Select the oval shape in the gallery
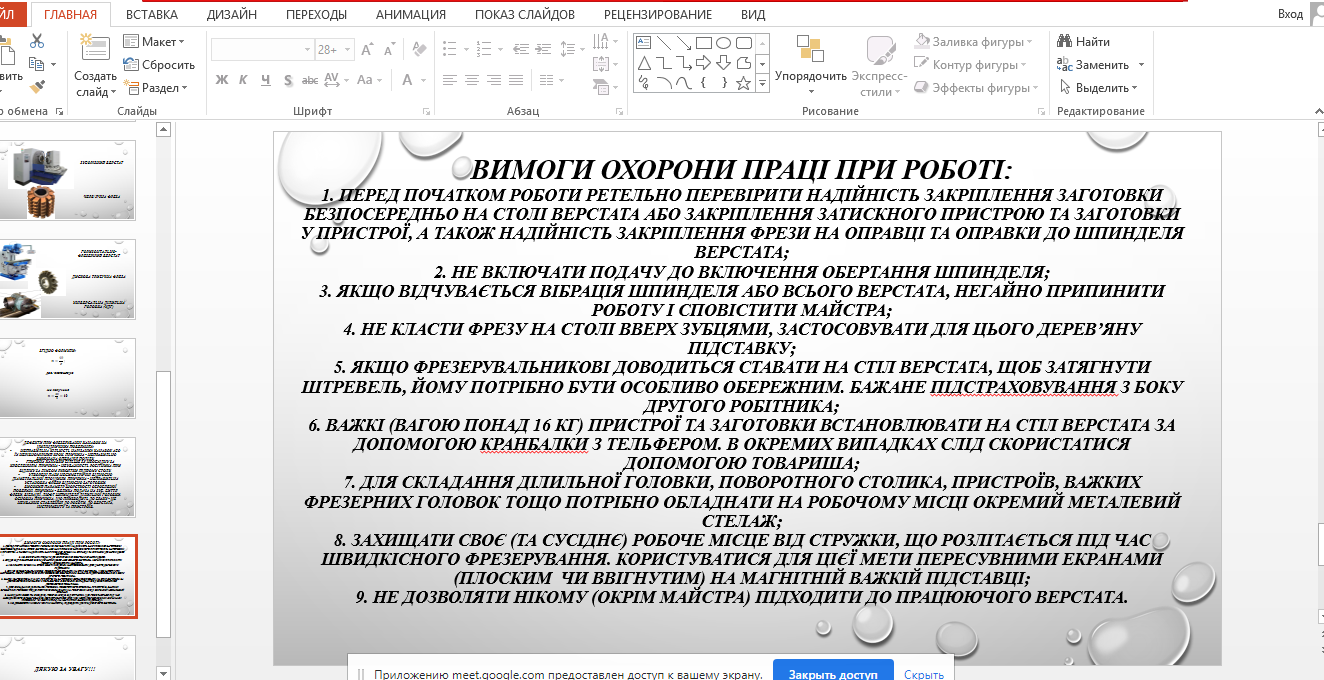 [724, 43]
